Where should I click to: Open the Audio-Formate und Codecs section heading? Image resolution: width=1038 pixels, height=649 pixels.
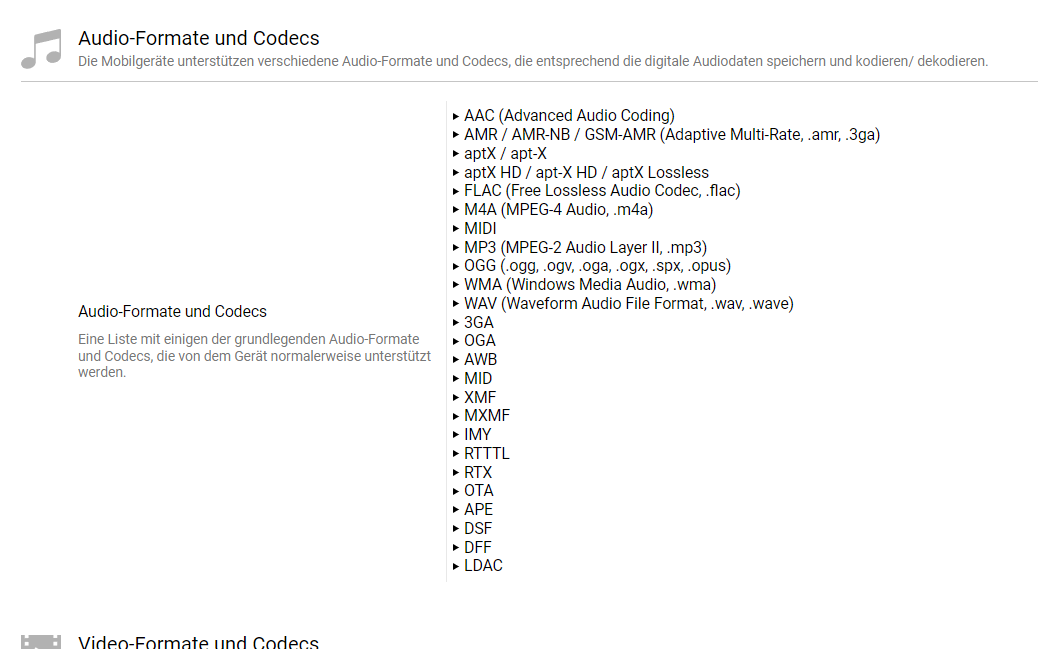pyautogui.click(x=199, y=39)
